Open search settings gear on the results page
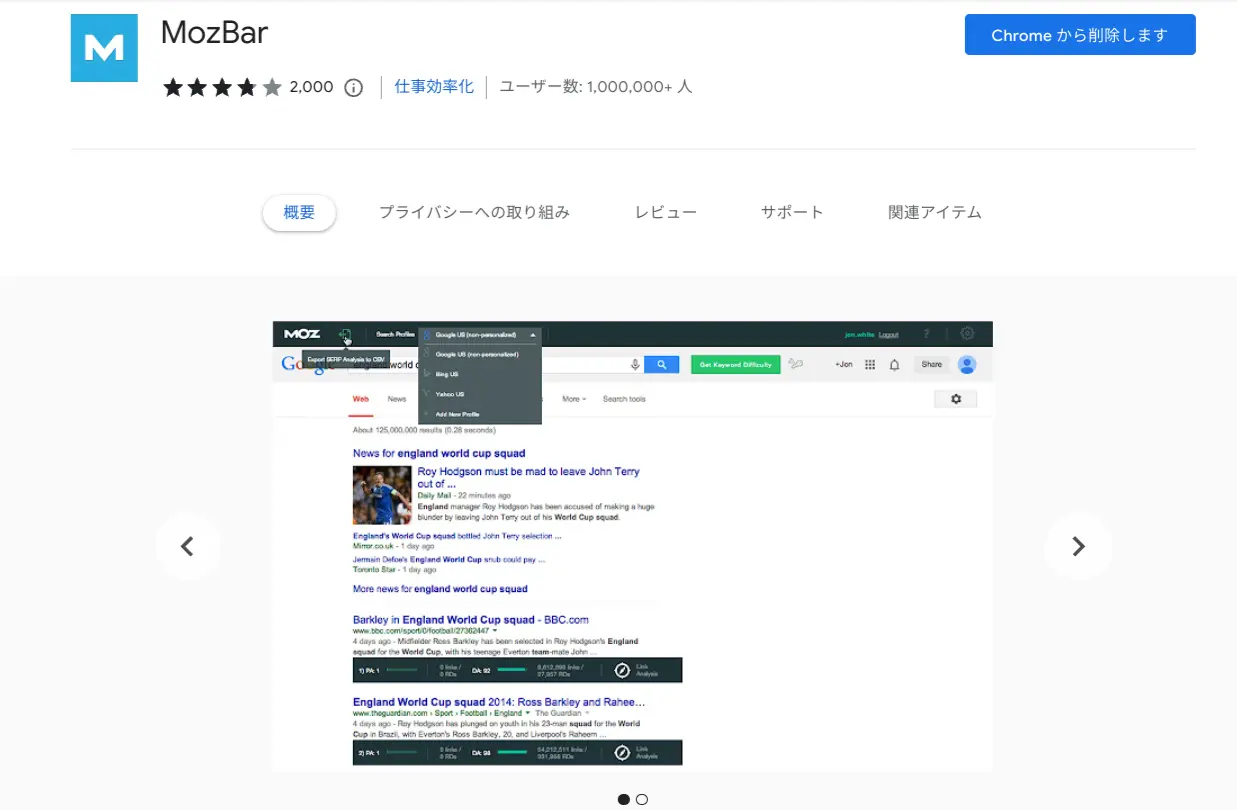The width and height of the screenshot is (1237, 810). coord(957,398)
